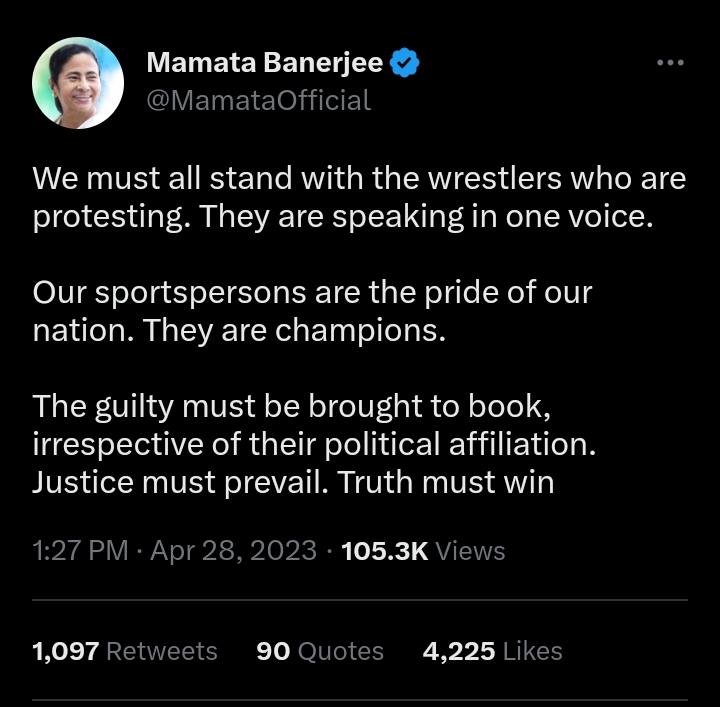
Task: Click the blue verified checkmark badge
Action: click(404, 63)
